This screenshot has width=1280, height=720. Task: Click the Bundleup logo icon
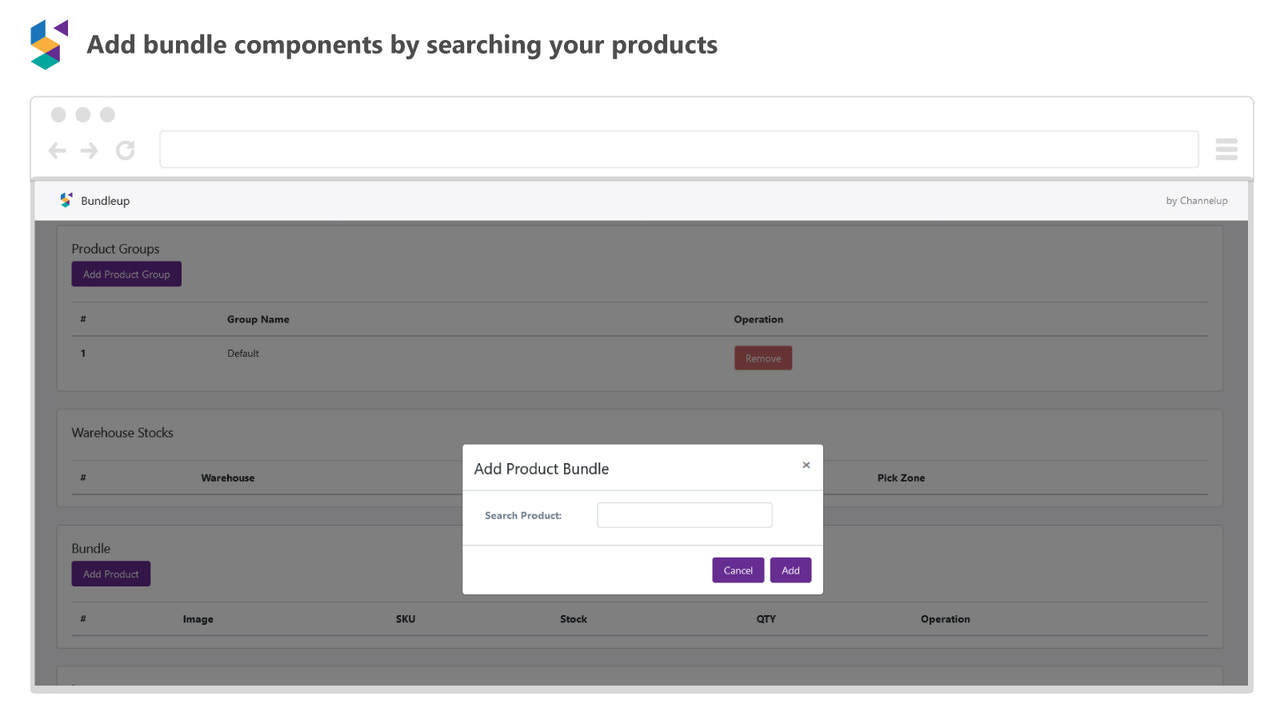[65, 200]
